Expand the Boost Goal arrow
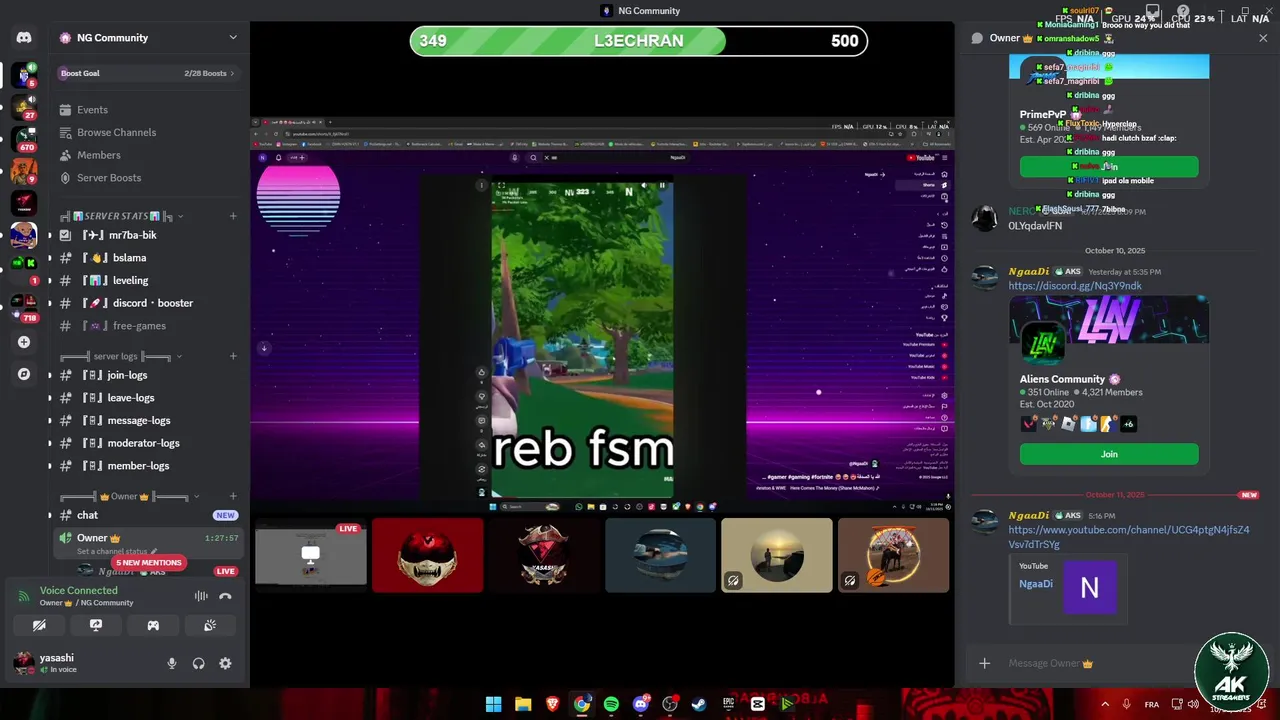The image size is (1280, 720). [x=233, y=73]
